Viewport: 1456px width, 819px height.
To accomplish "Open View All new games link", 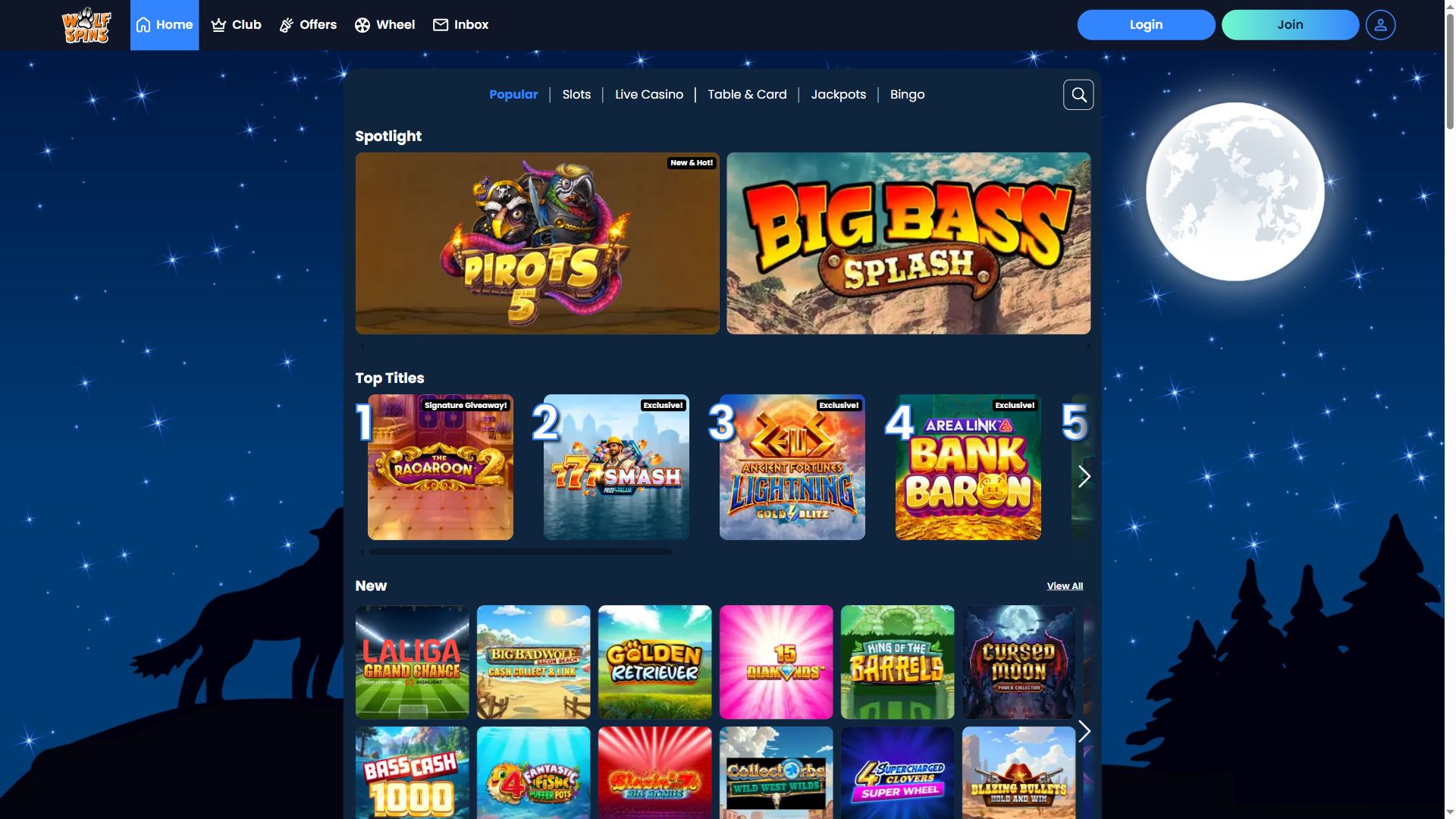I will coord(1065,586).
